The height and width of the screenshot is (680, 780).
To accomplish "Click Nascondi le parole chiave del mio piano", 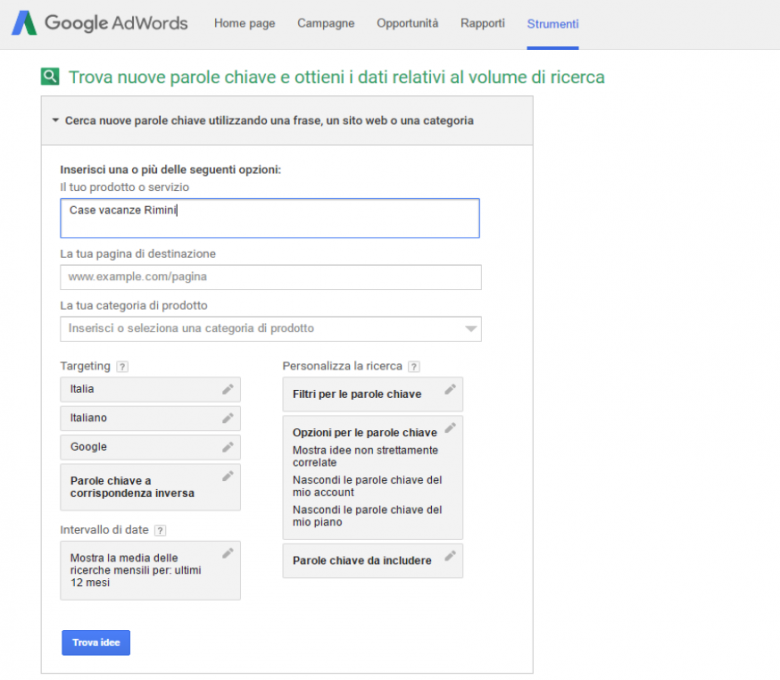I will click(x=367, y=516).
